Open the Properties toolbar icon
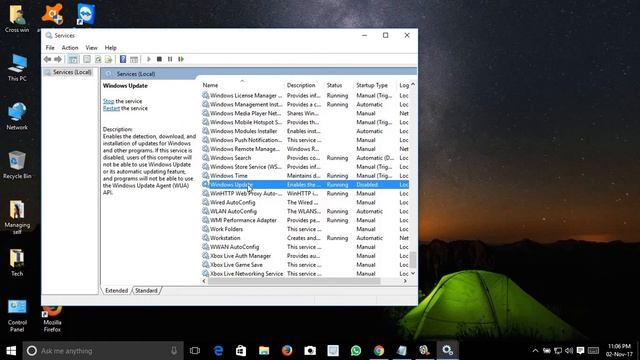 pos(87,59)
